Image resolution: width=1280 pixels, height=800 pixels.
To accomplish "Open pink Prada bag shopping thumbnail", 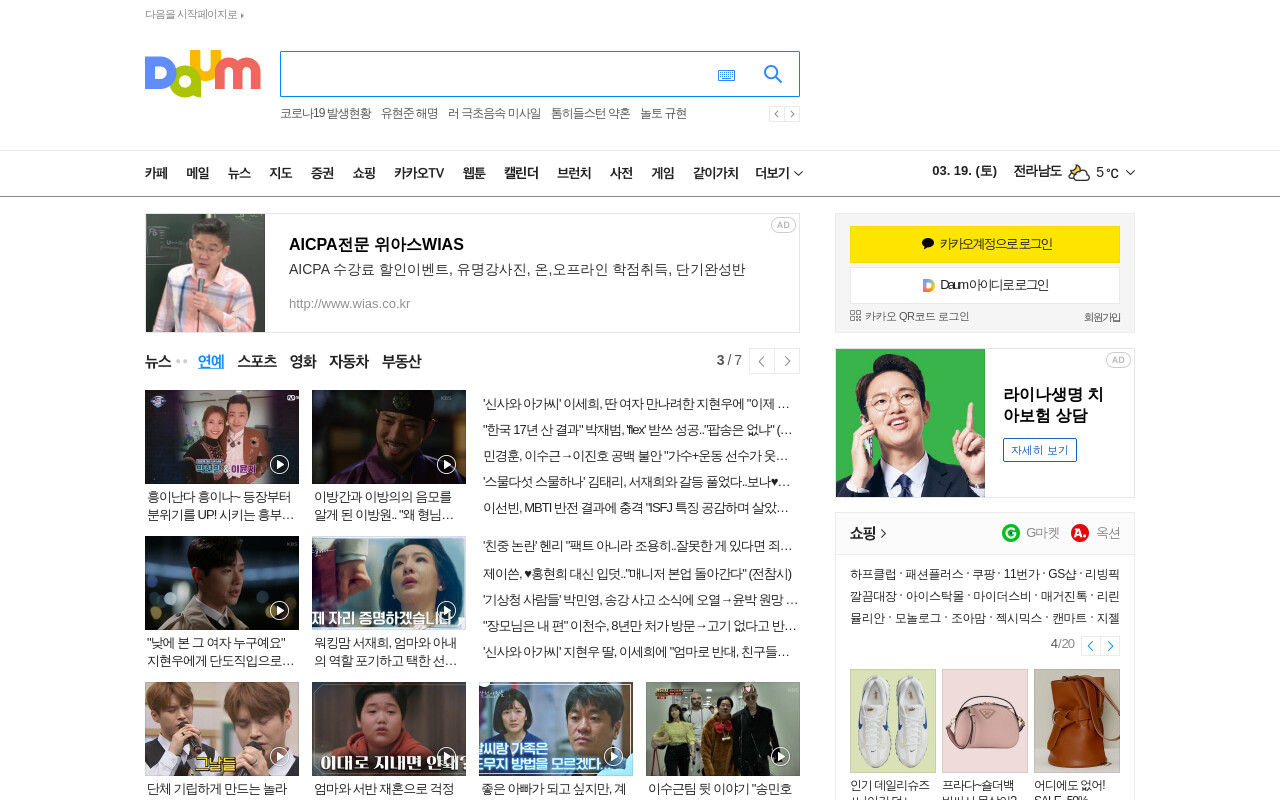I will tap(985, 721).
